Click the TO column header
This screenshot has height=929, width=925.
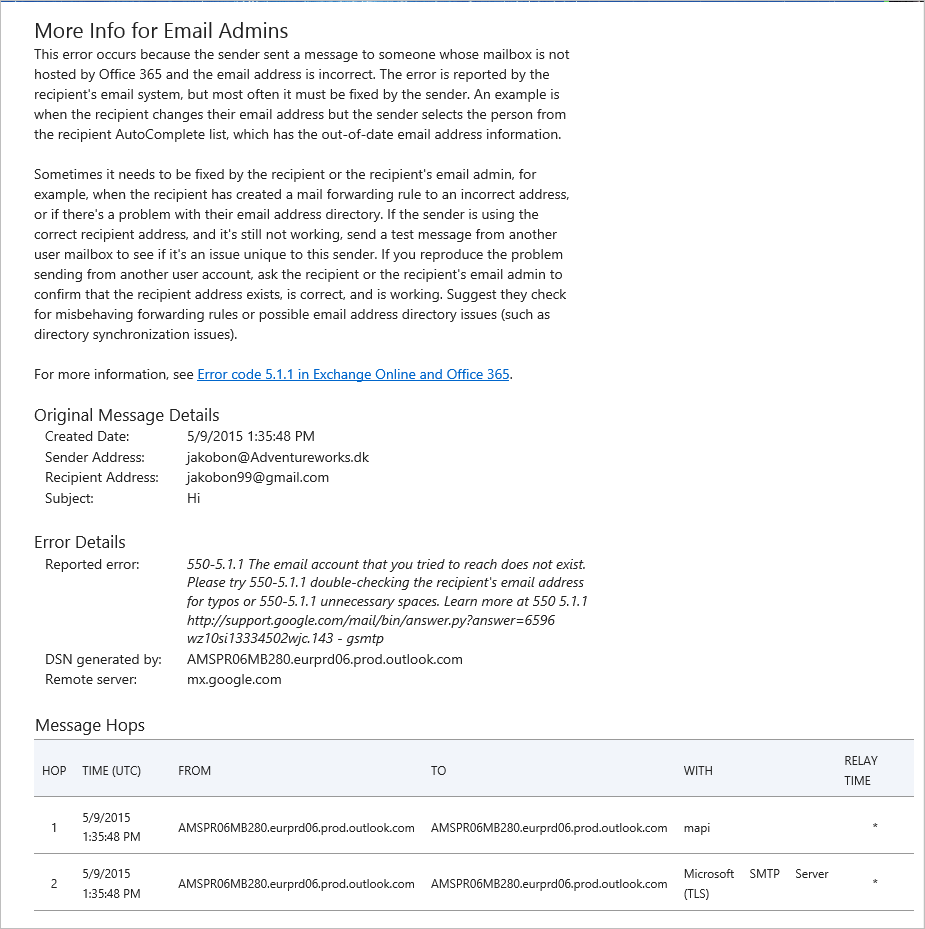(438, 771)
